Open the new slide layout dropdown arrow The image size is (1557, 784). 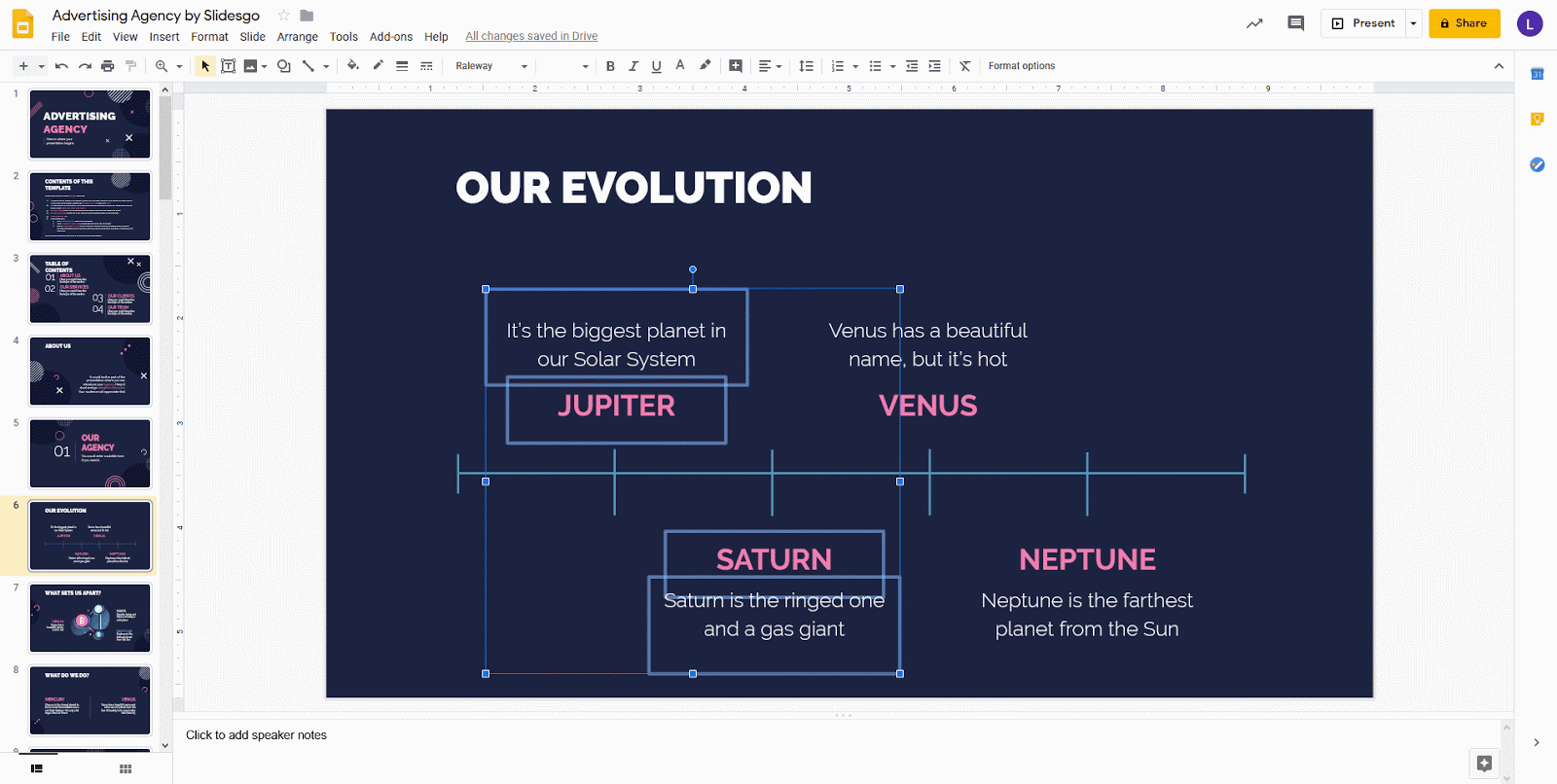pos(41,66)
